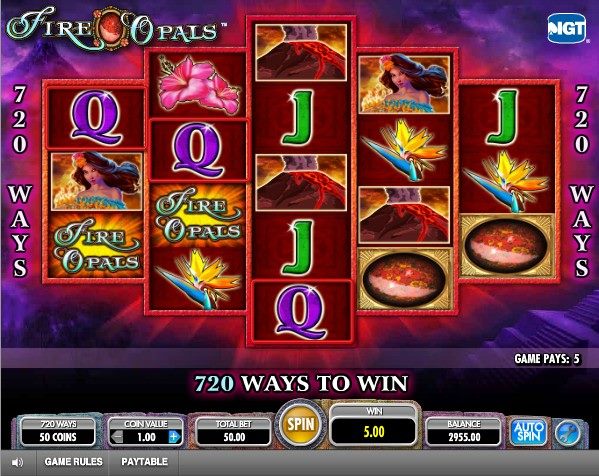Click the gold SPIN button
The height and width of the screenshot is (476, 599).
click(301, 424)
